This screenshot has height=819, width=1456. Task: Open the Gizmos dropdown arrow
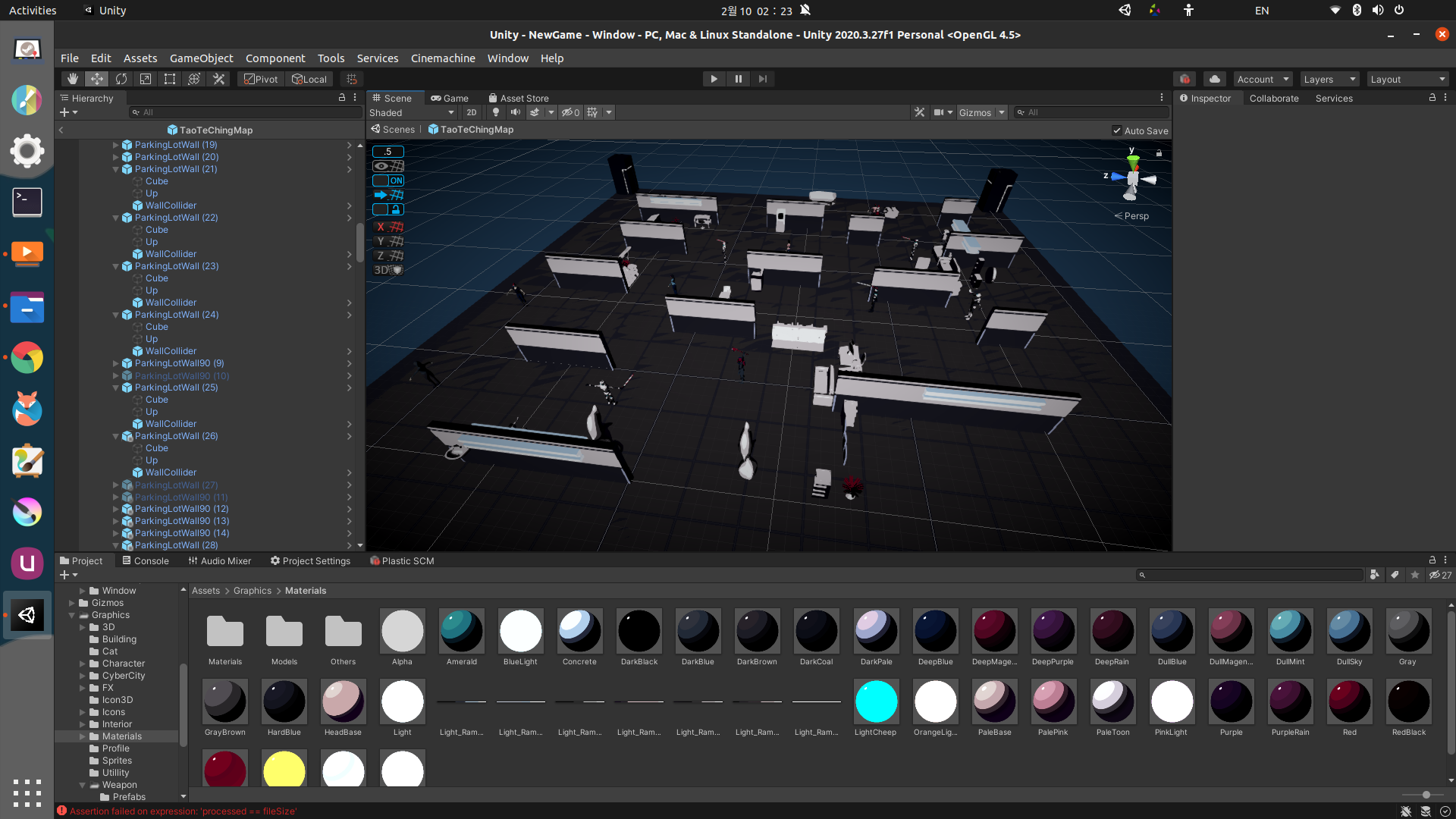click(1002, 112)
